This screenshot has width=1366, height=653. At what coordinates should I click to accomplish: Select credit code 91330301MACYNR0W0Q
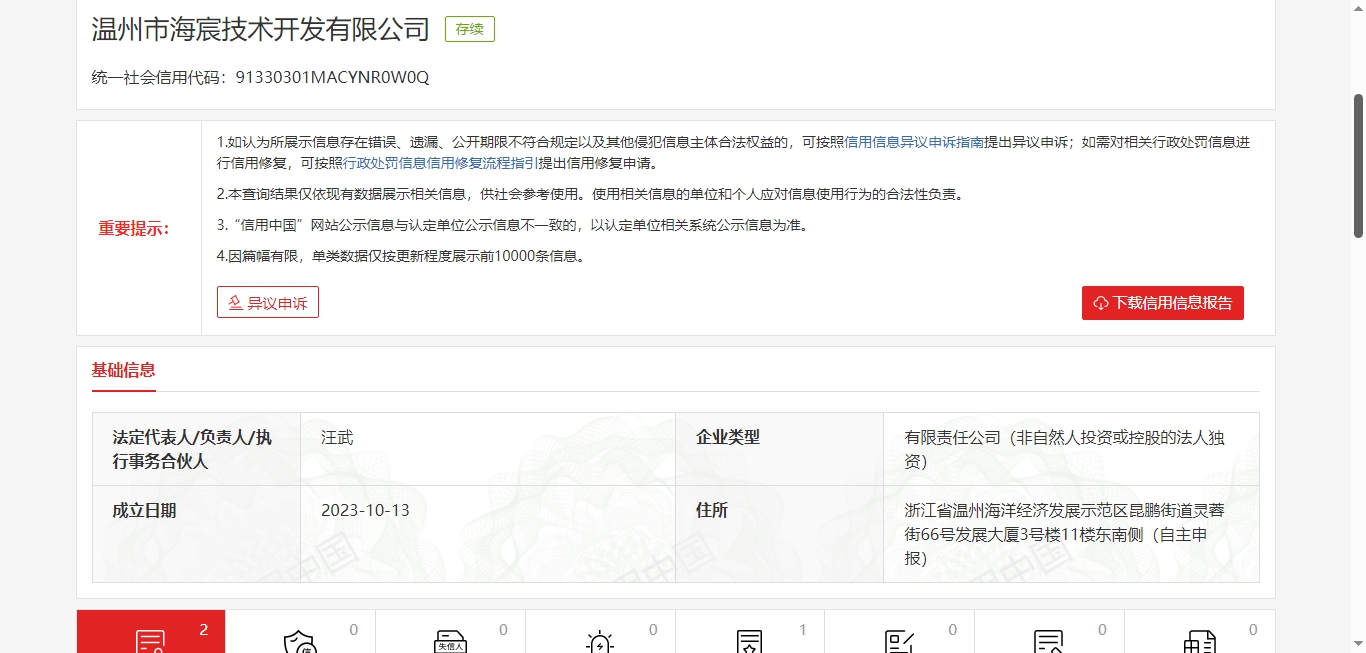tap(332, 77)
